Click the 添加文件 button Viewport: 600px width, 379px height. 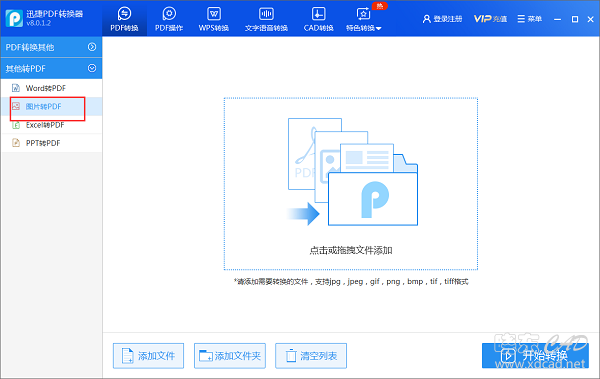pos(148,356)
